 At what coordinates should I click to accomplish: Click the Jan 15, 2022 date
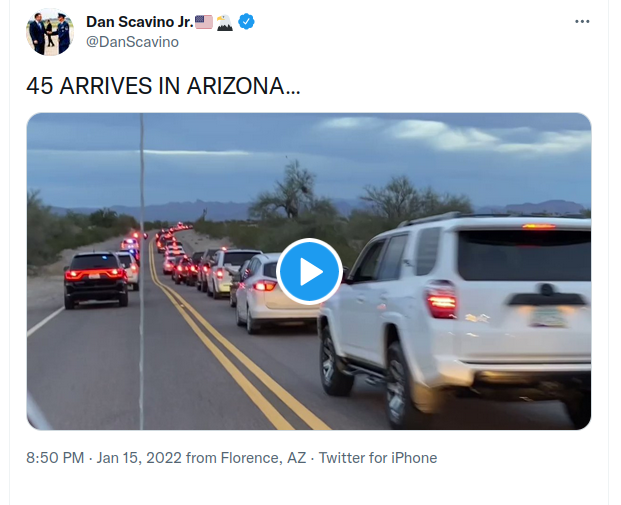(139, 458)
